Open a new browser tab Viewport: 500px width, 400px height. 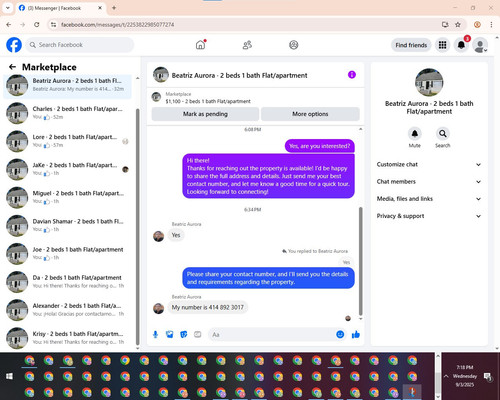pyautogui.click(x=114, y=8)
